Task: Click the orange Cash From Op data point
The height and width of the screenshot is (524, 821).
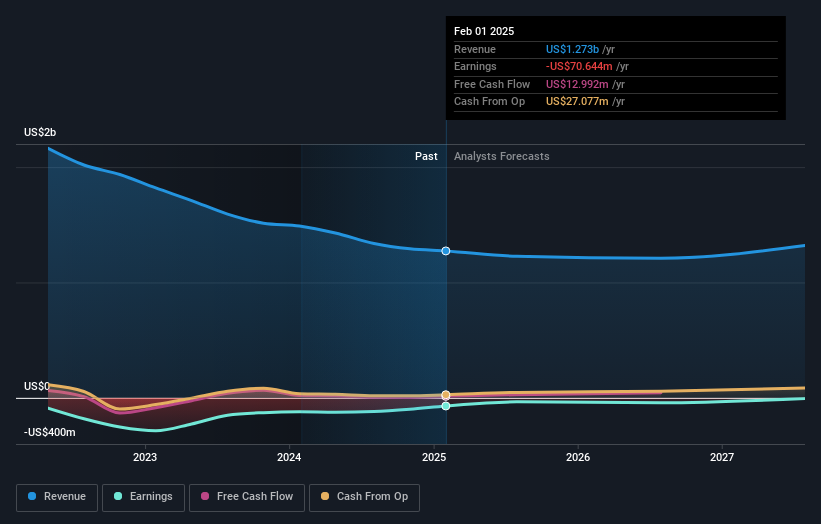Action: [x=446, y=395]
